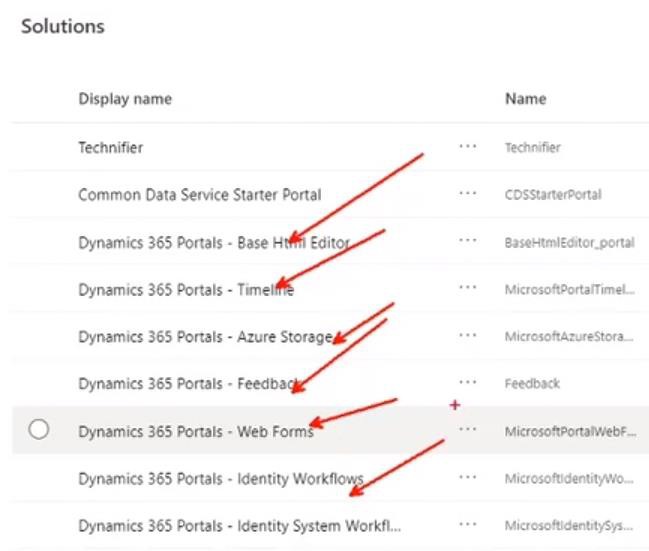Sort by Name column header
This screenshot has height=551, width=649.
point(526,99)
